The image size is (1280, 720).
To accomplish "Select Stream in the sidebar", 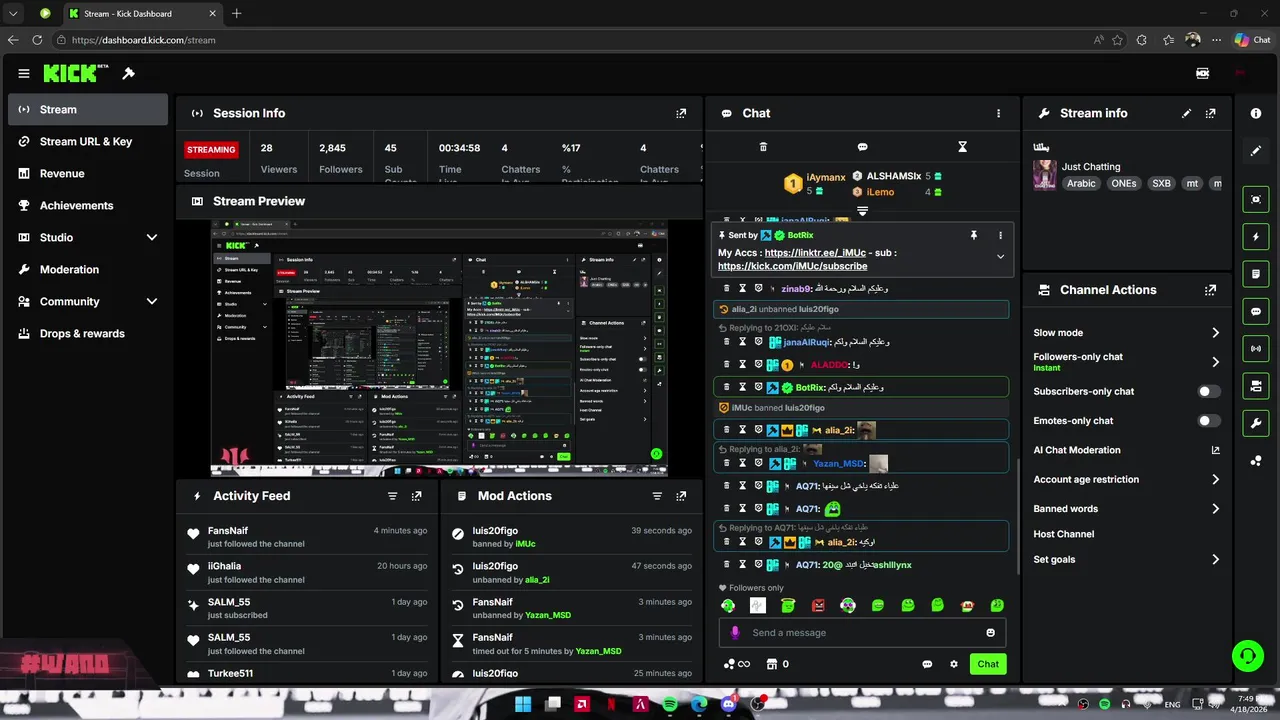I will tap(88, 110).
